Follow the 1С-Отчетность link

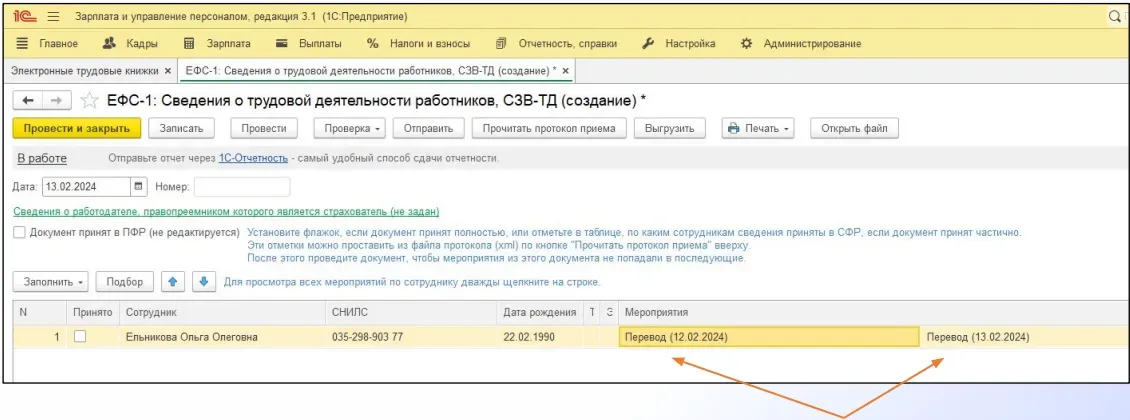click(253, 158)
